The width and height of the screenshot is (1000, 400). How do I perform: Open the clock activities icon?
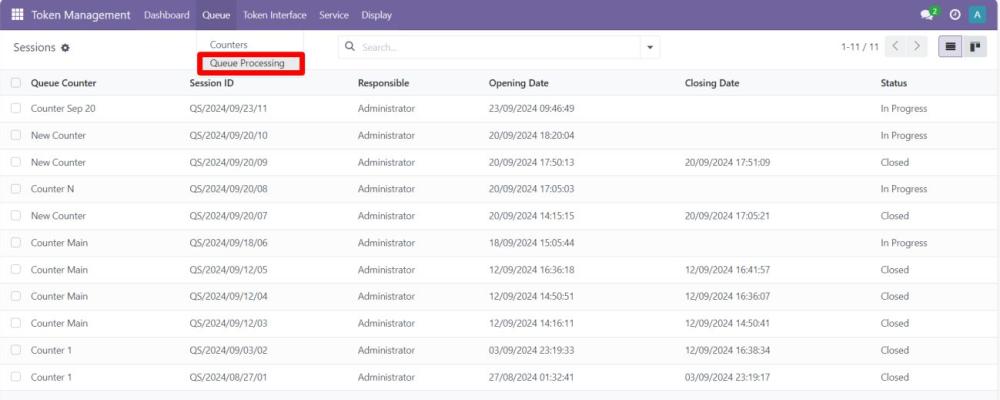pos(955,15)
